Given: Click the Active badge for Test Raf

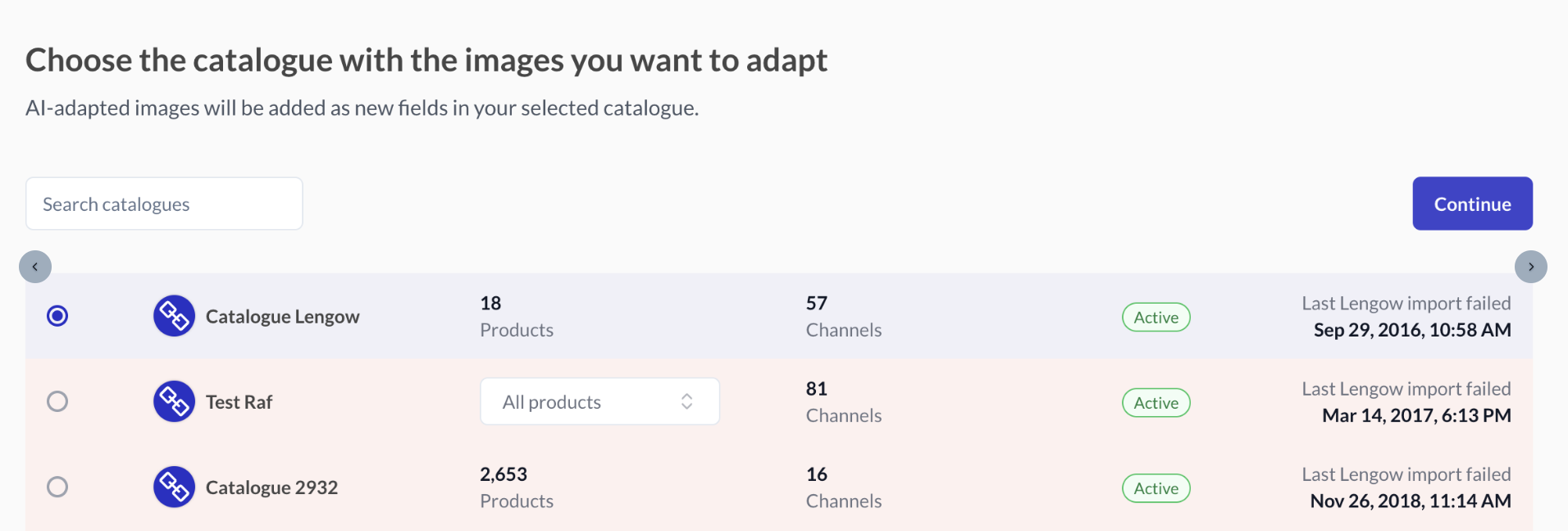Looking at the screenshot, I should [1155, 403].
